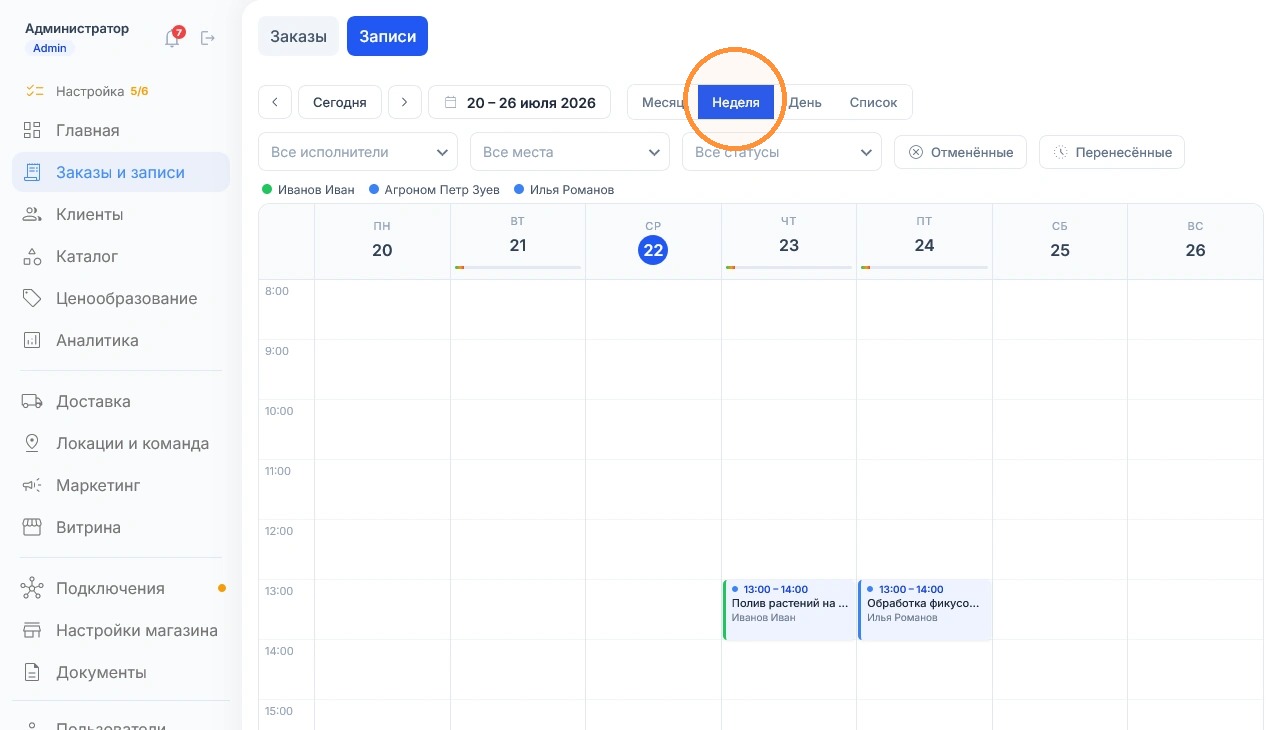Click the Подключения network icon

click(32, 588)
